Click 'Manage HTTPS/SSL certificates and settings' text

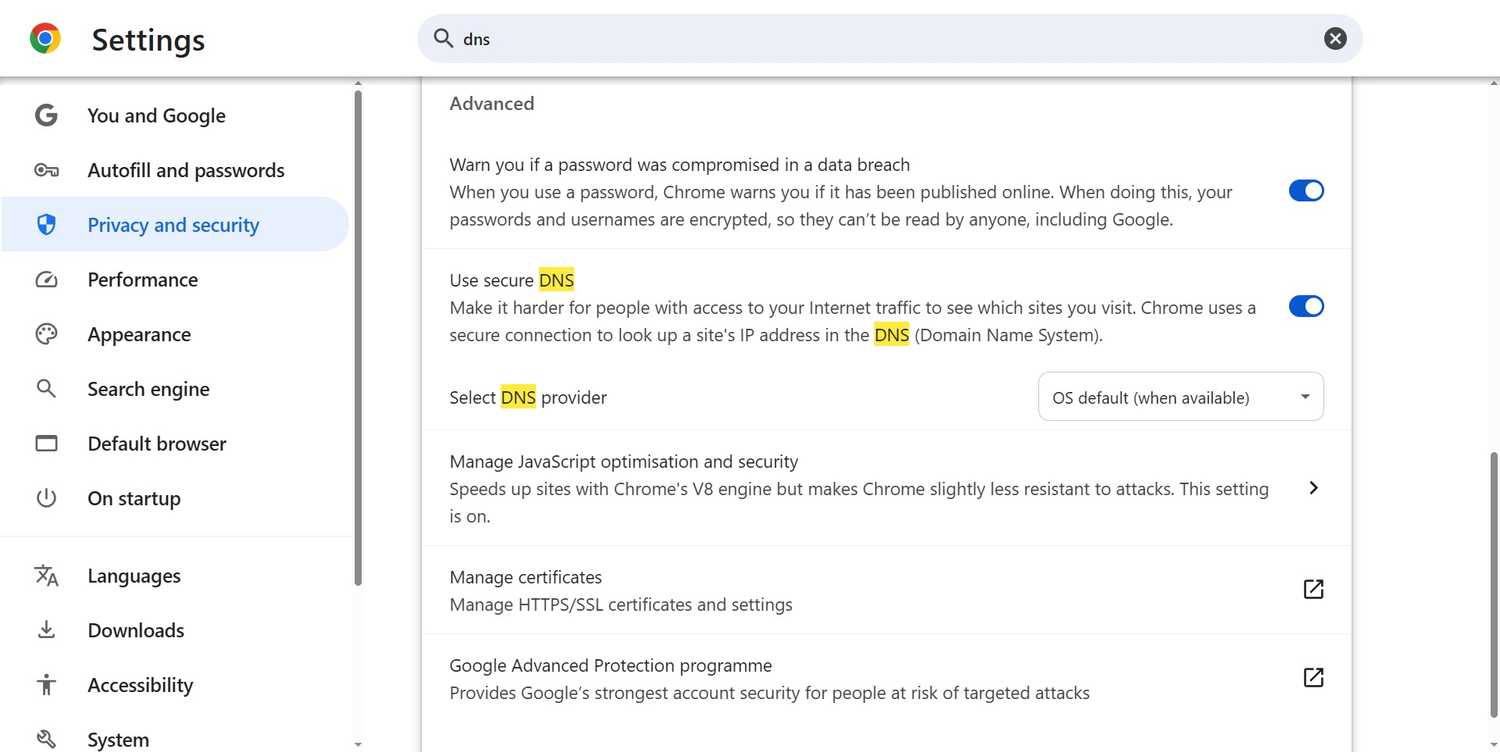[621, 604]
